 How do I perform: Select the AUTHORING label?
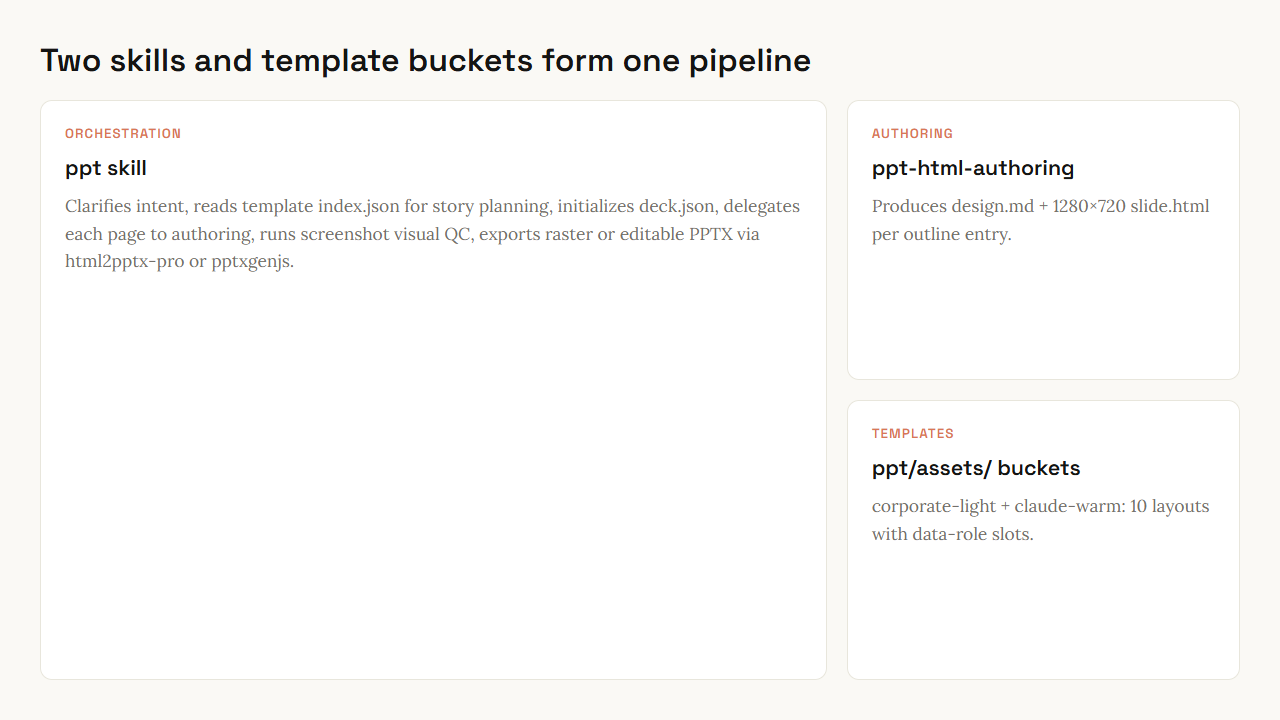tap(912, 133)
